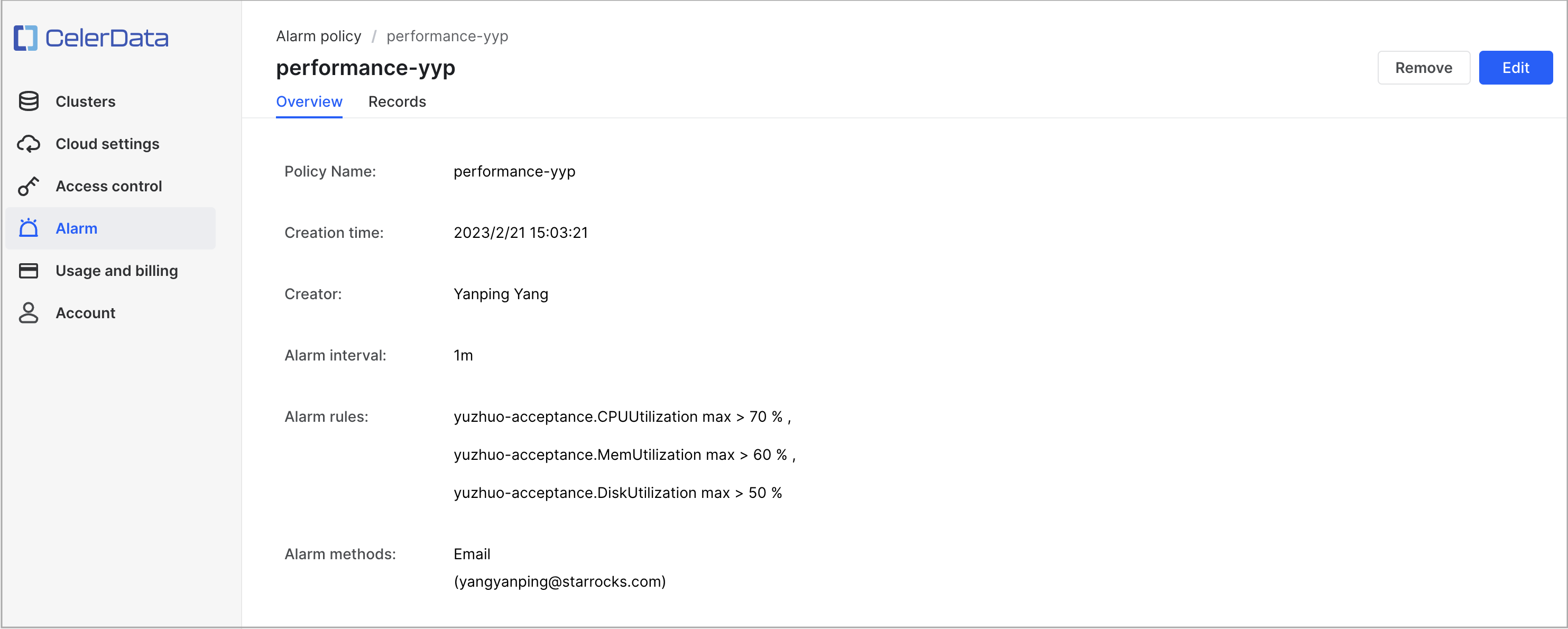This screenshot has height=629, width=1568.
Task: Click the Usage and billing card icon
Action: pos(29,271)
